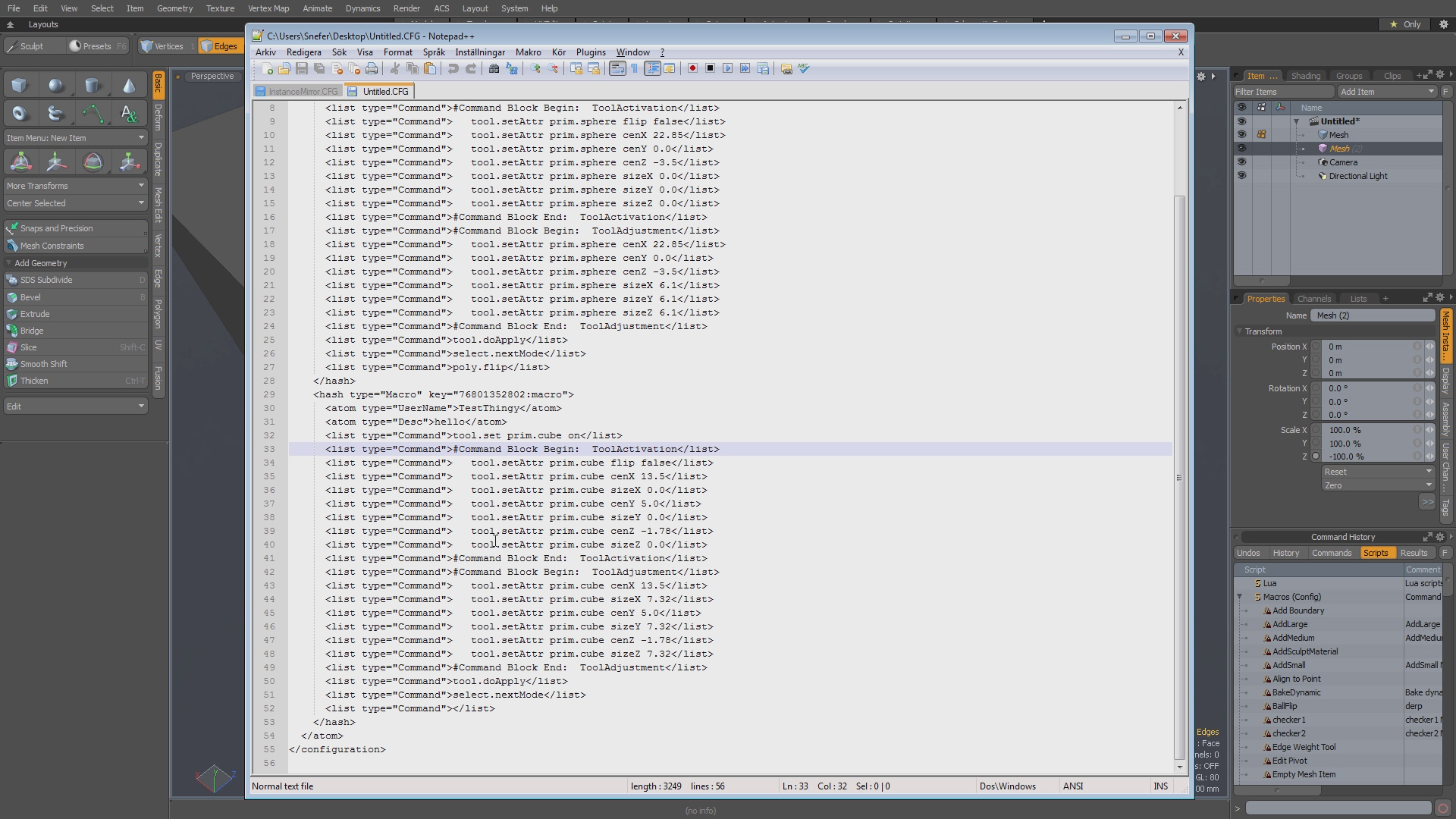Click the Show All Characters pilcrow icon
Screen dimensions: 1456x819
point(635,69)
